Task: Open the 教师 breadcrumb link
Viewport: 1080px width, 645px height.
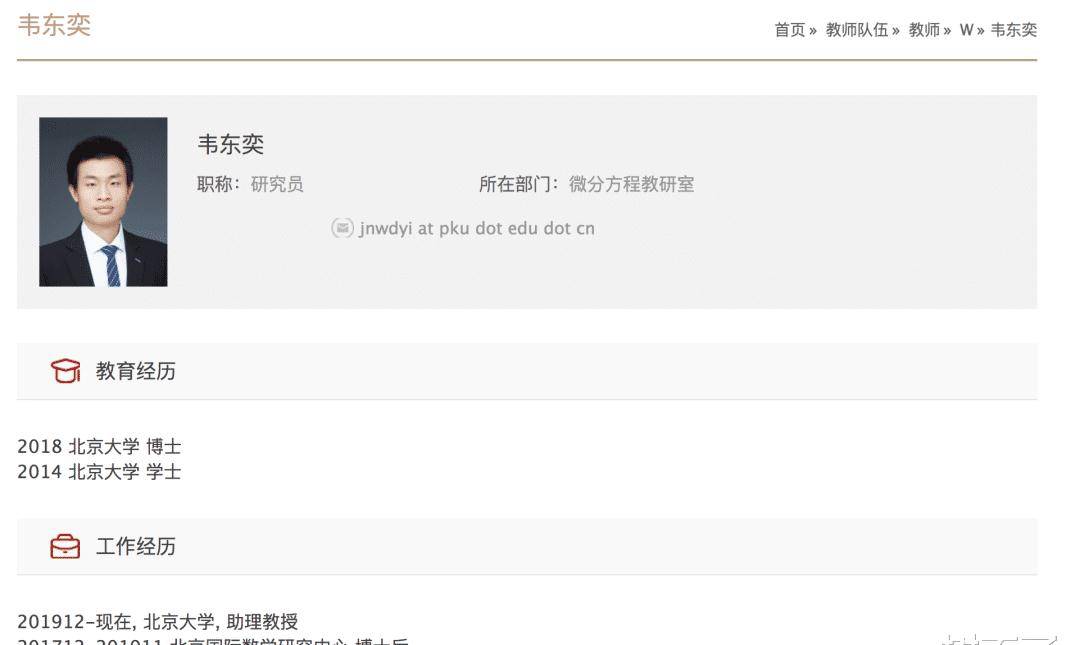Action: (x=924, y=30)
